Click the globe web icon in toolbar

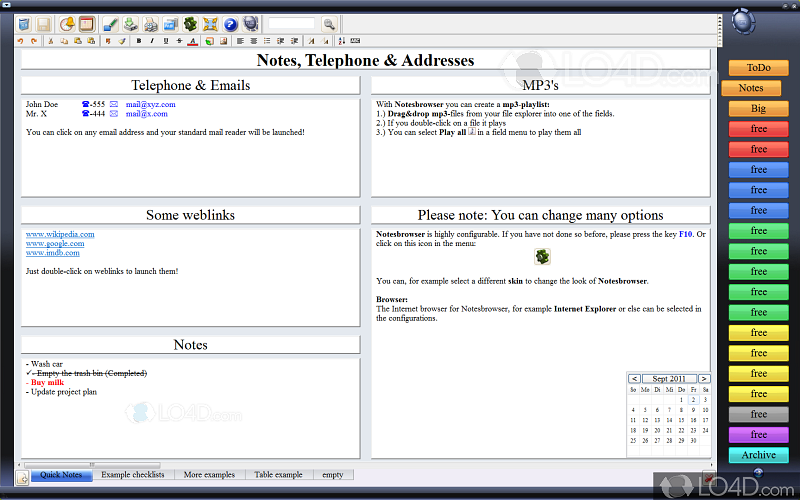click(250, 24)
